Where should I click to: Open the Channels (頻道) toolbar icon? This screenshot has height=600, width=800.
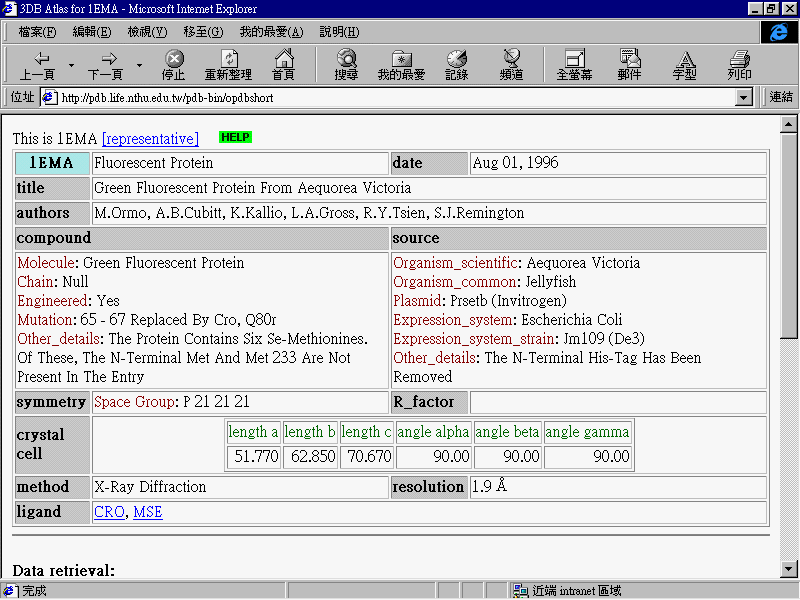click(x=512, y=65)
